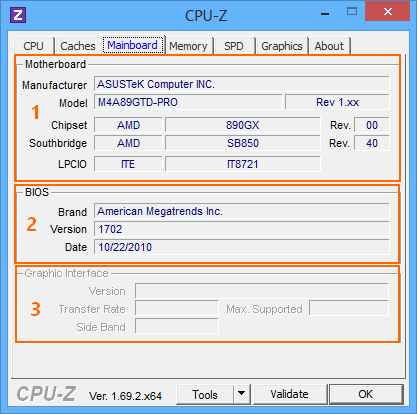Click the Side Band field
Screen dimensions: 417x414
[177, 326]
